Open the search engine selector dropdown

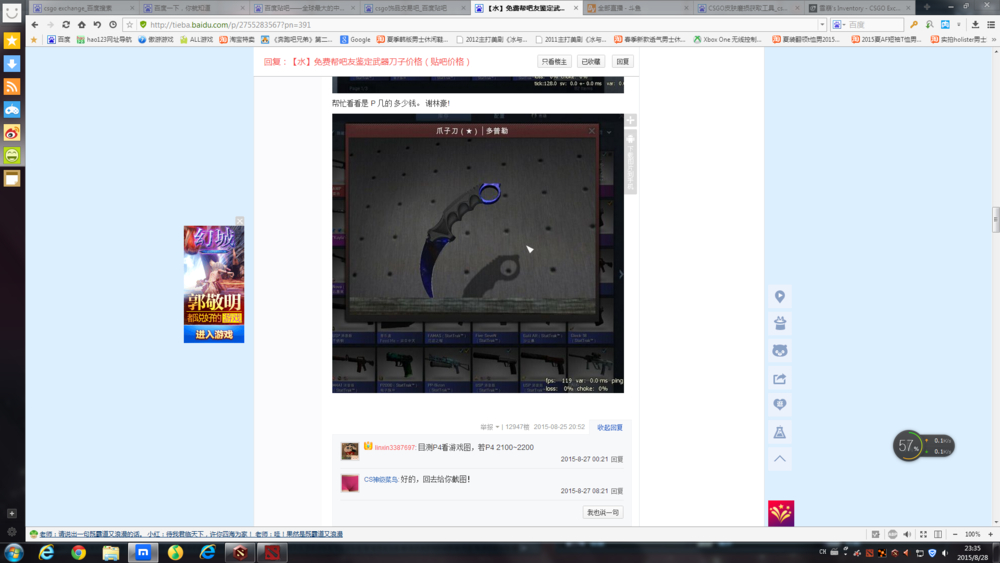point(839,25)
